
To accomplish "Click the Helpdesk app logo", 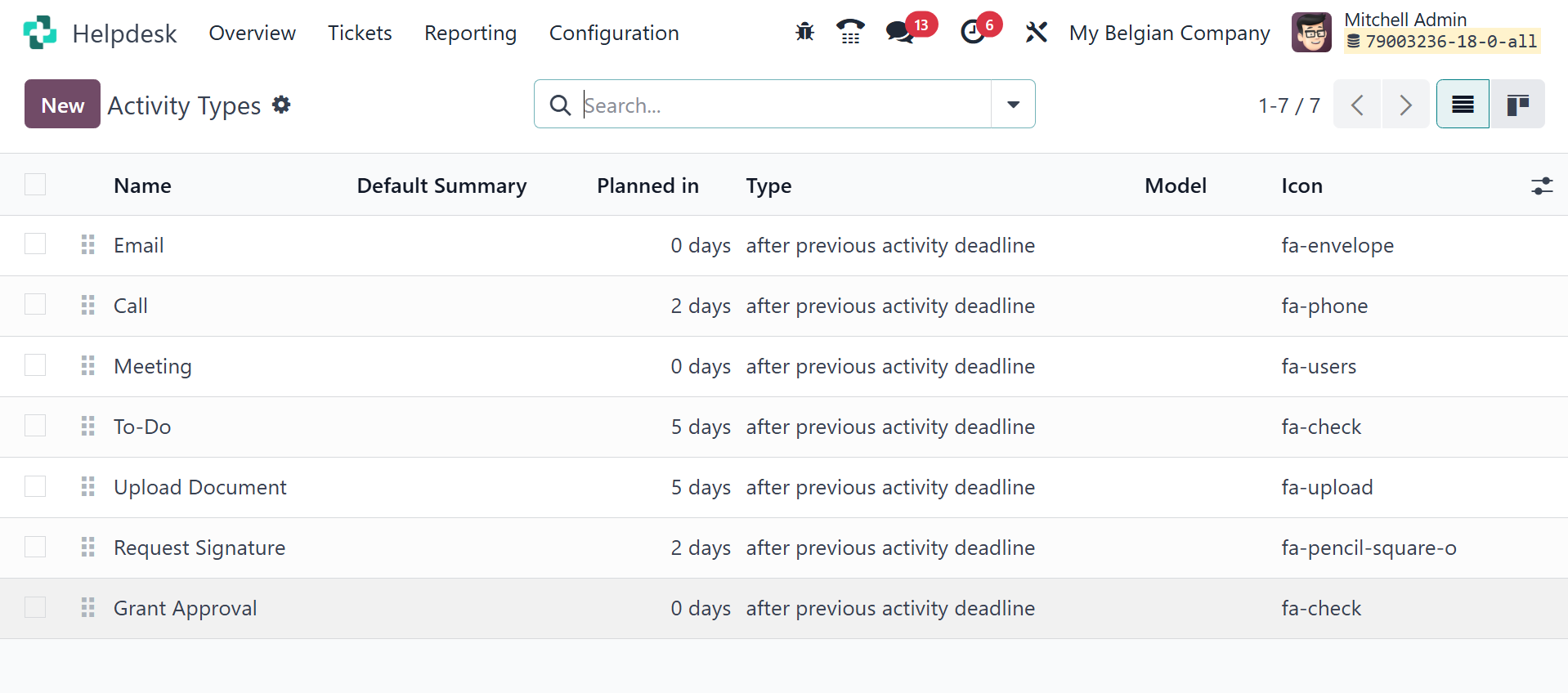I will tap(40, 33).
